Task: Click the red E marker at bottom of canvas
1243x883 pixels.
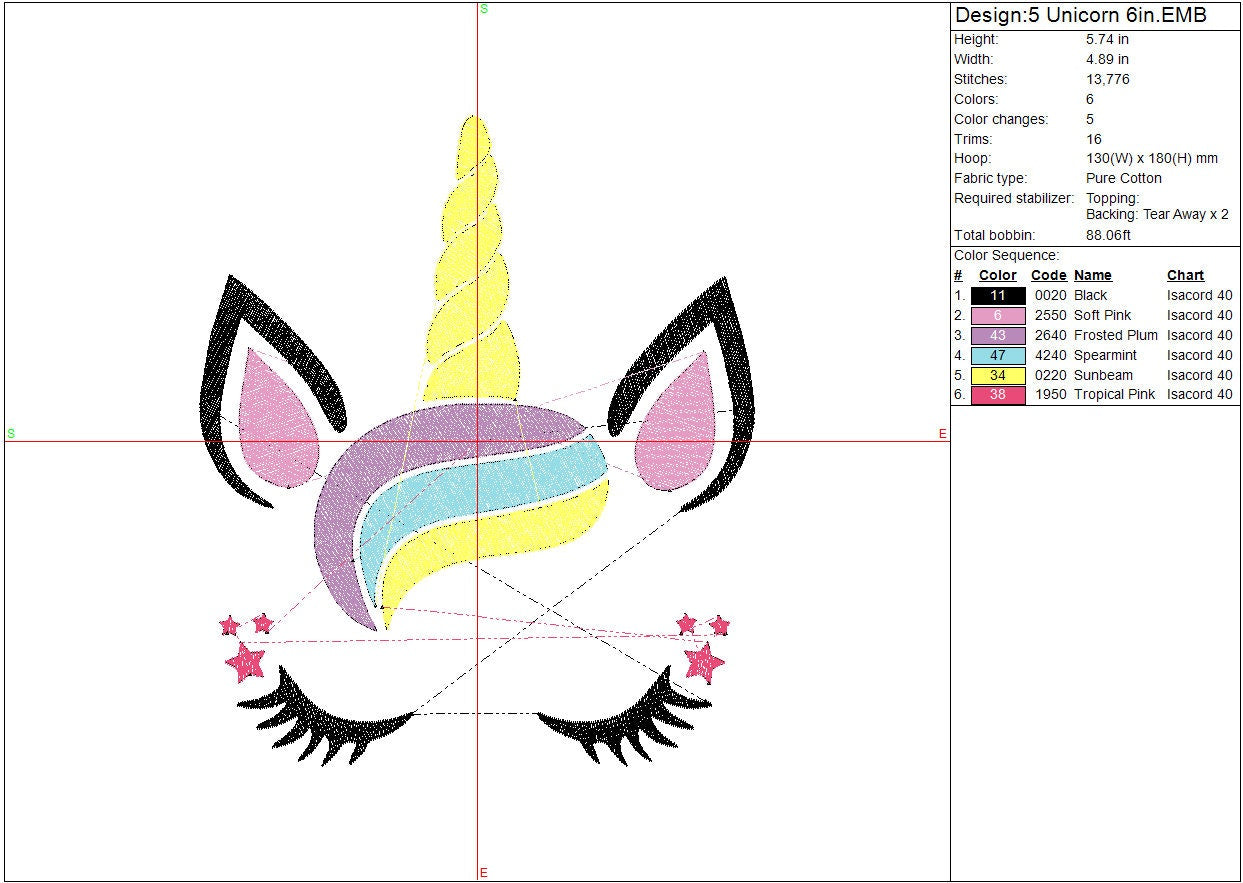Action: pos(483,873)
